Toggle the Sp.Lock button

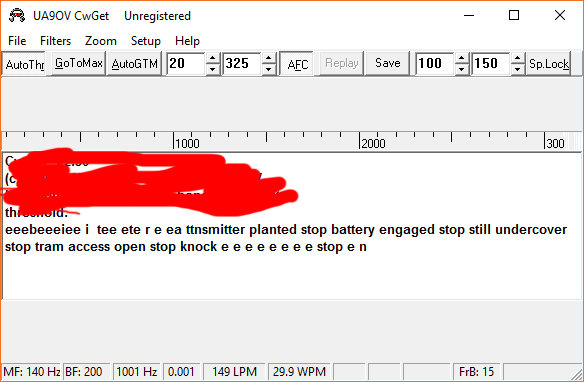[549, 64]
